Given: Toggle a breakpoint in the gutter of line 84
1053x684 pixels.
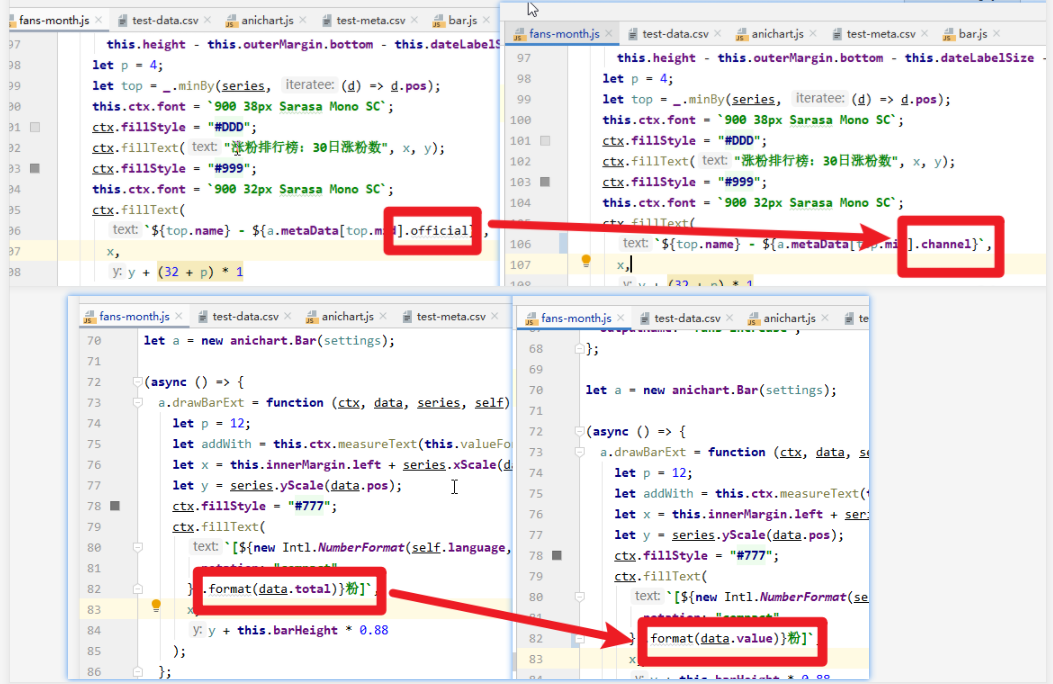Looking at the screenshot, I should [x=114, y=629].
